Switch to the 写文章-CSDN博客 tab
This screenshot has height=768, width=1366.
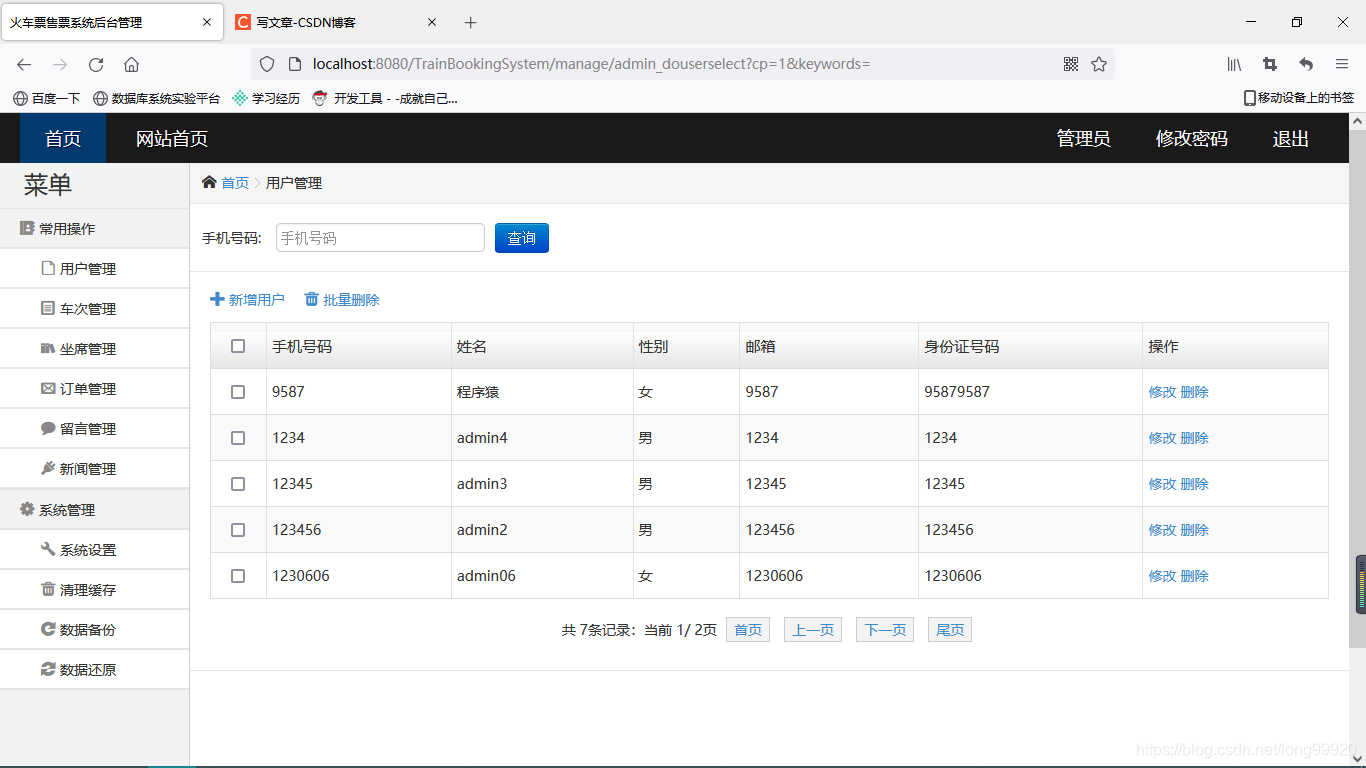coord(335,22)
